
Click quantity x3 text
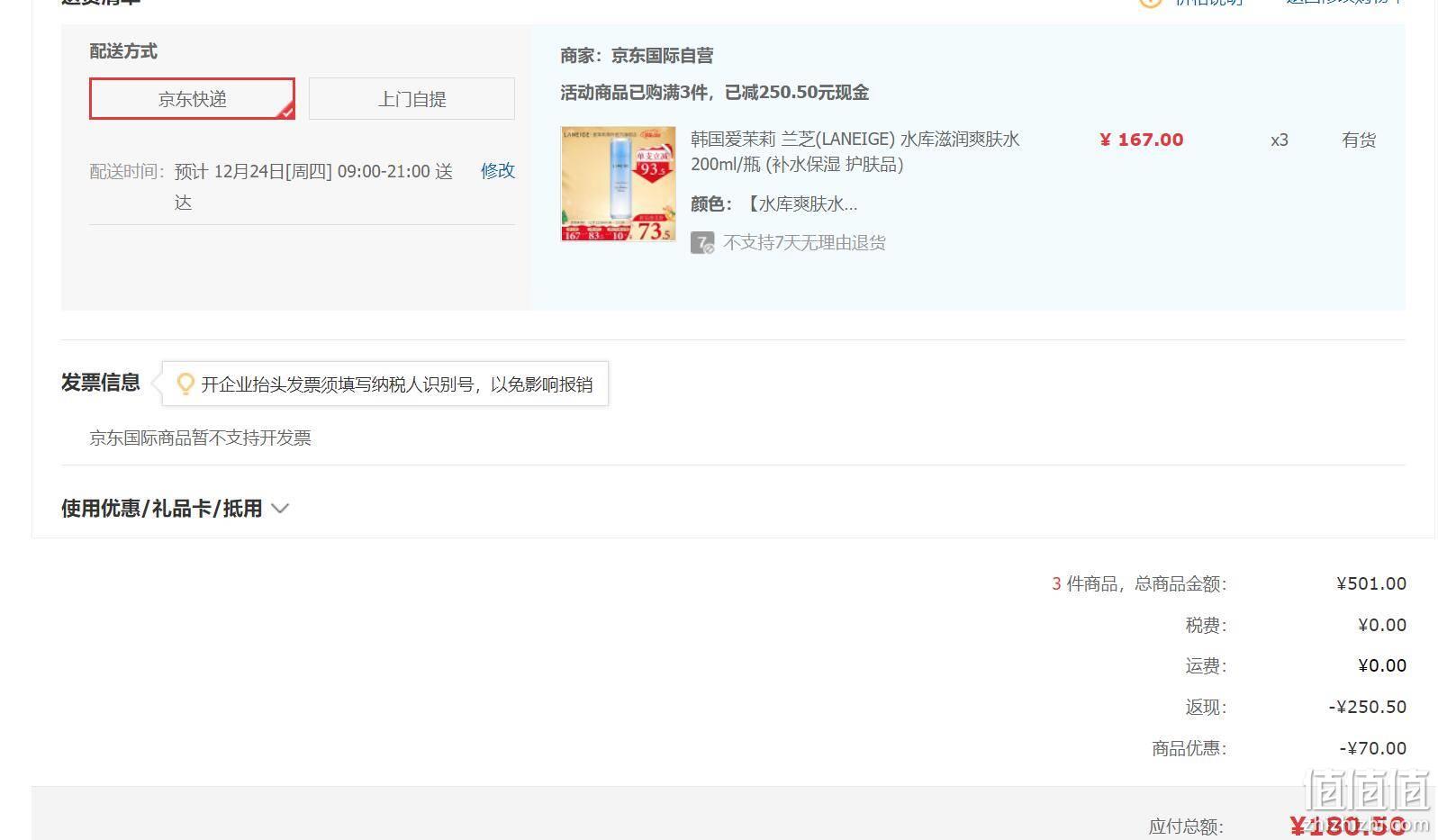1280,140
